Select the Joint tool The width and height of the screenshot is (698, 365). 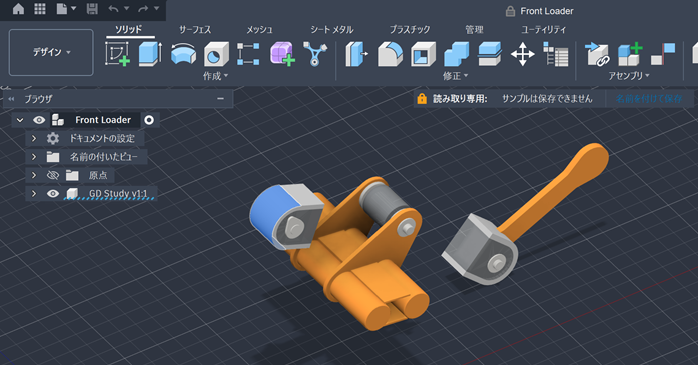pyautogui.click(x=663, y=54)
